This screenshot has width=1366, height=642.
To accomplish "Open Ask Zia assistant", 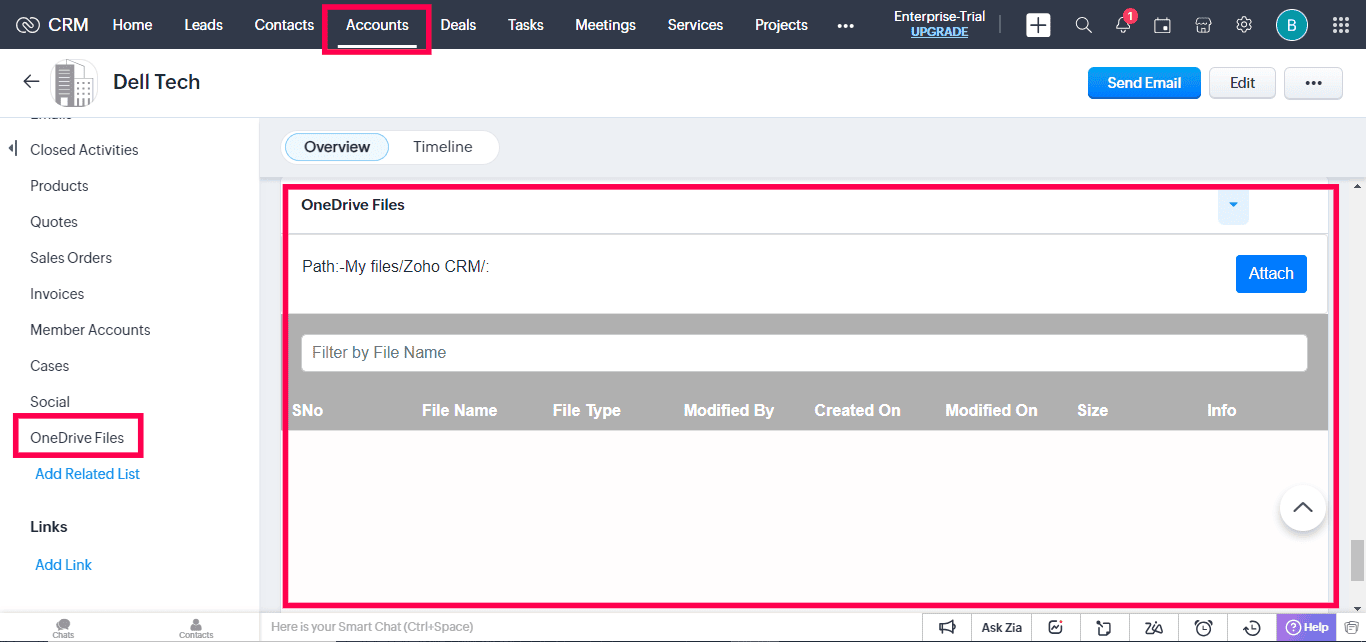I will pos(1001,627).
